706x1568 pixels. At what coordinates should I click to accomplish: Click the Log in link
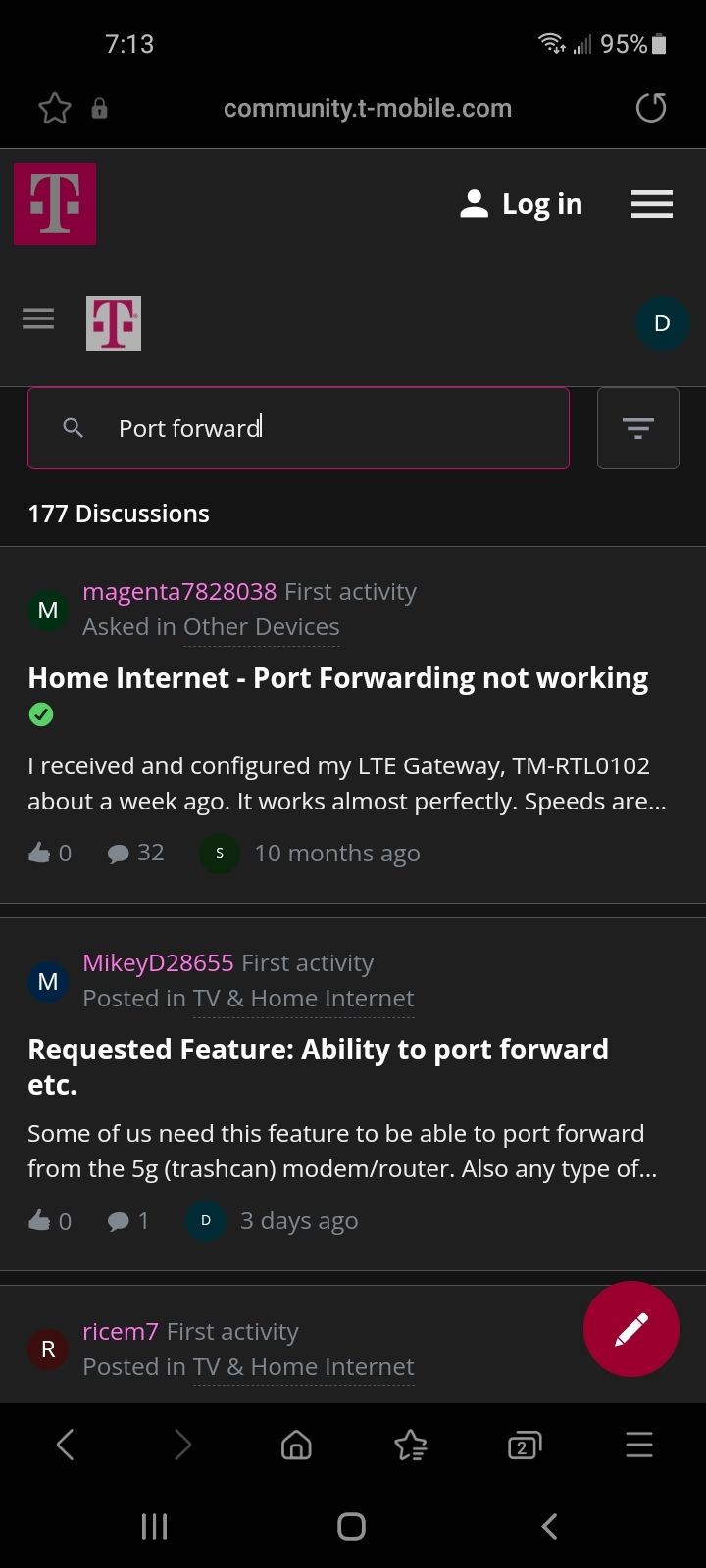point(522,203)
